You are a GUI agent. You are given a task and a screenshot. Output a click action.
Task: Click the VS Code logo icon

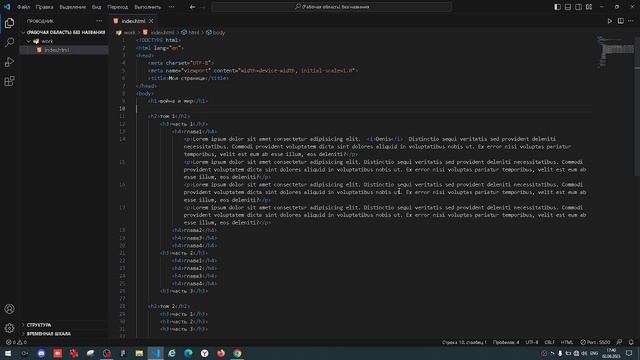7,7
